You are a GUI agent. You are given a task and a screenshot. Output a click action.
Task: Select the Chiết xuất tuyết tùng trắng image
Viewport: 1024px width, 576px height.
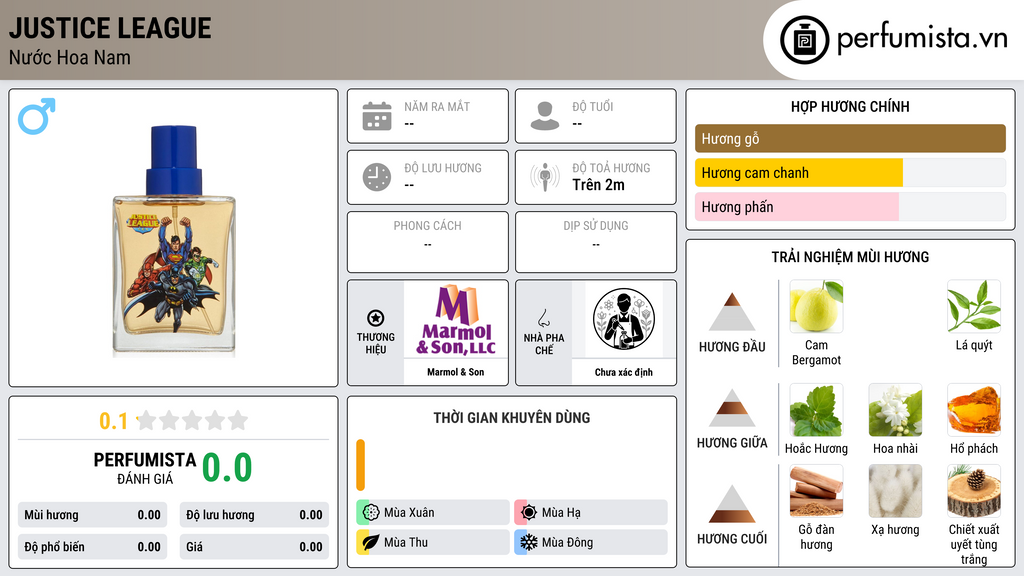[x=974, y=491]
